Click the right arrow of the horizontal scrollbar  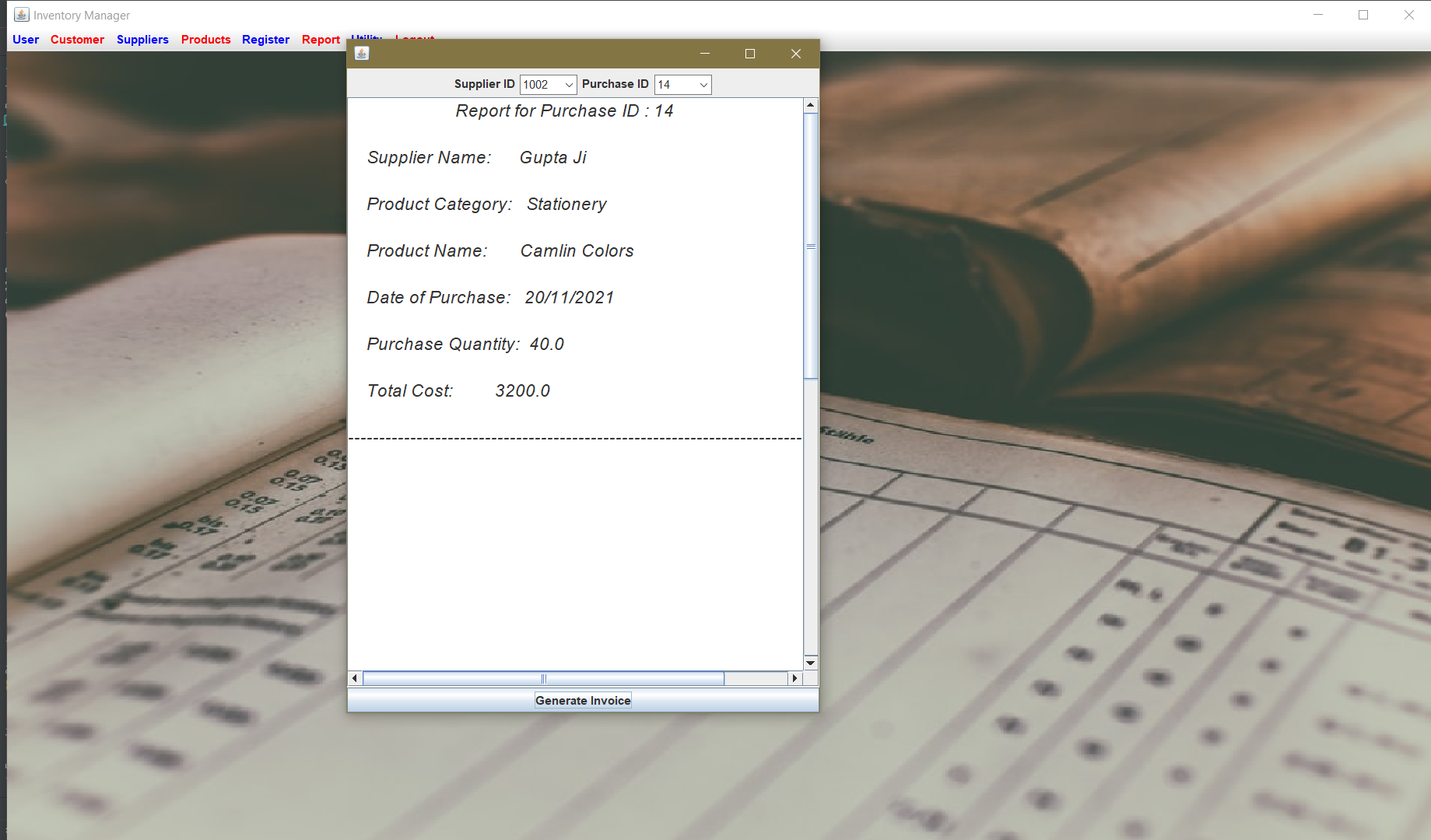pos(794,677)
